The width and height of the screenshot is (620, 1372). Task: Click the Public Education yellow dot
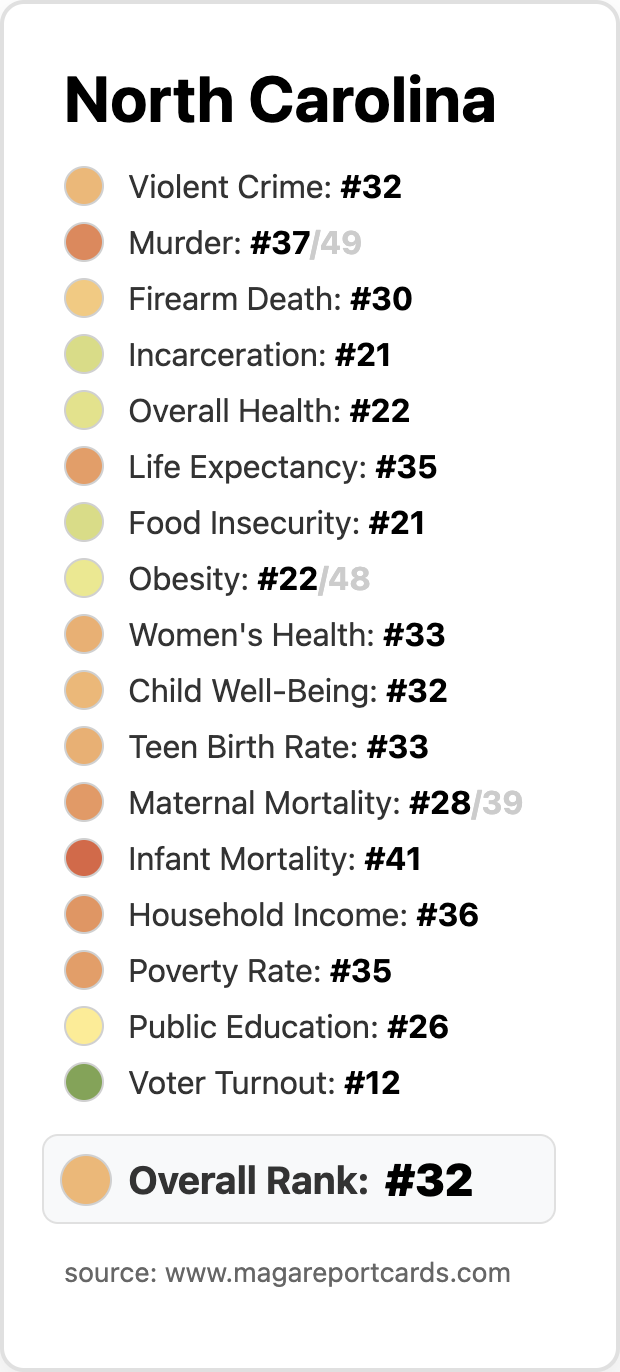85,1027
